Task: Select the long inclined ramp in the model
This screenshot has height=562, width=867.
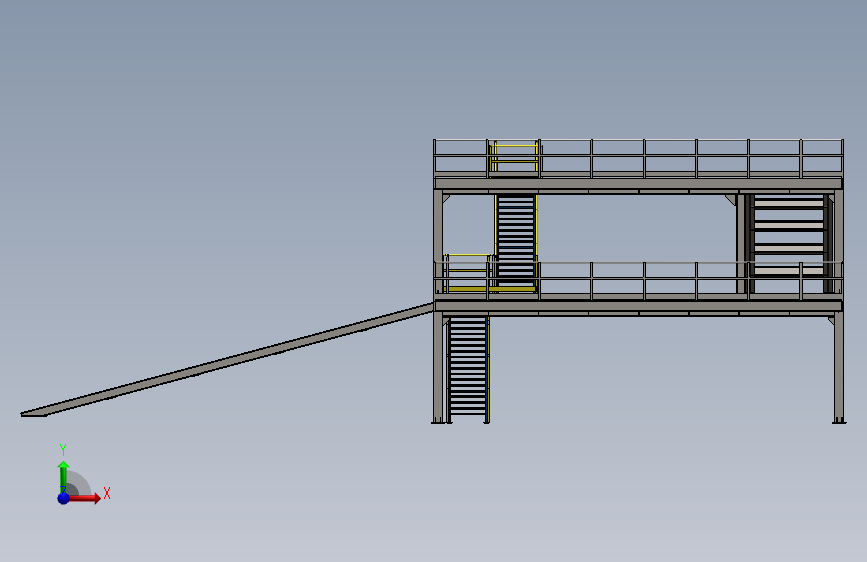Action: coord(227,360)
